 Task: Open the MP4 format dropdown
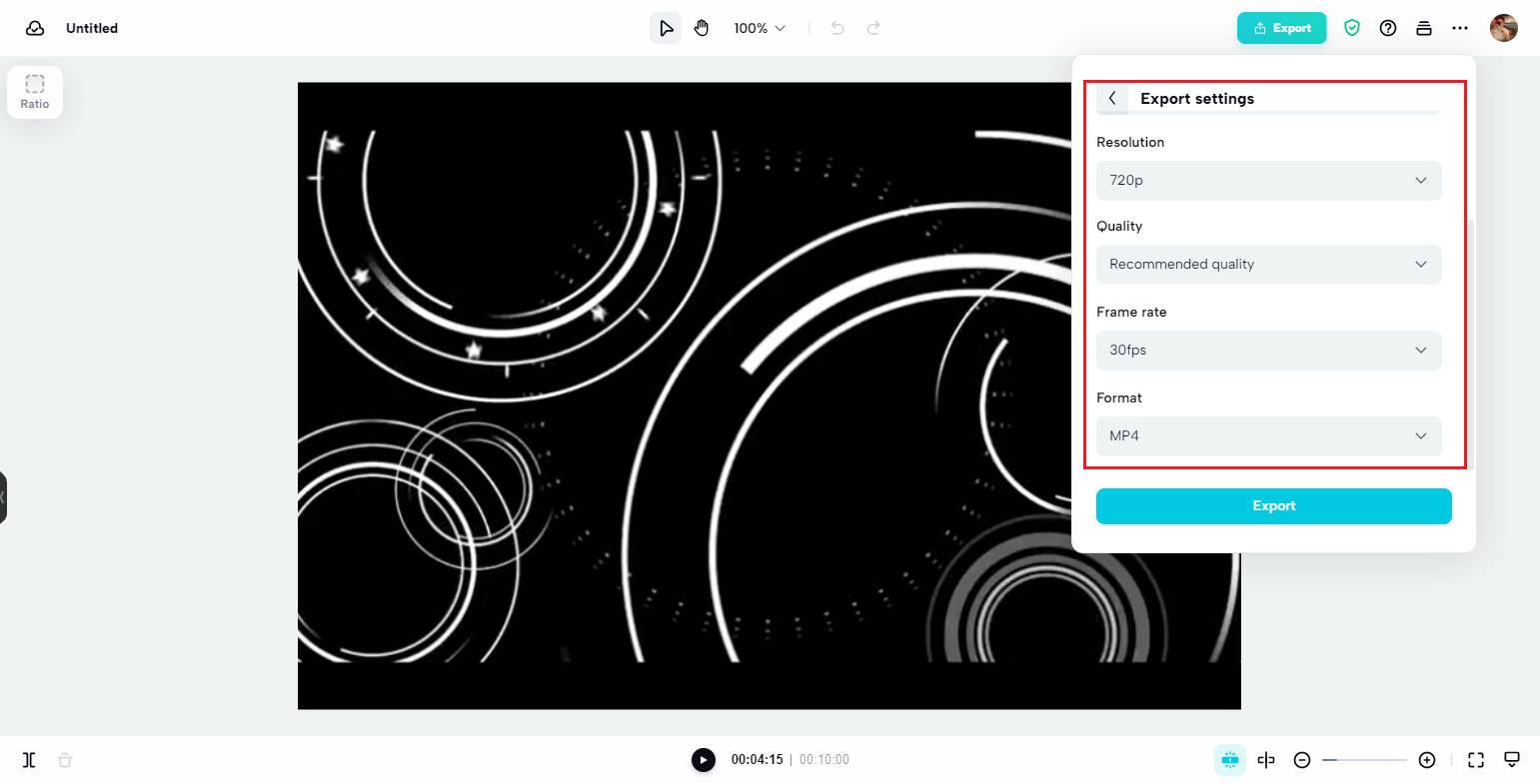pos(1269,436)
